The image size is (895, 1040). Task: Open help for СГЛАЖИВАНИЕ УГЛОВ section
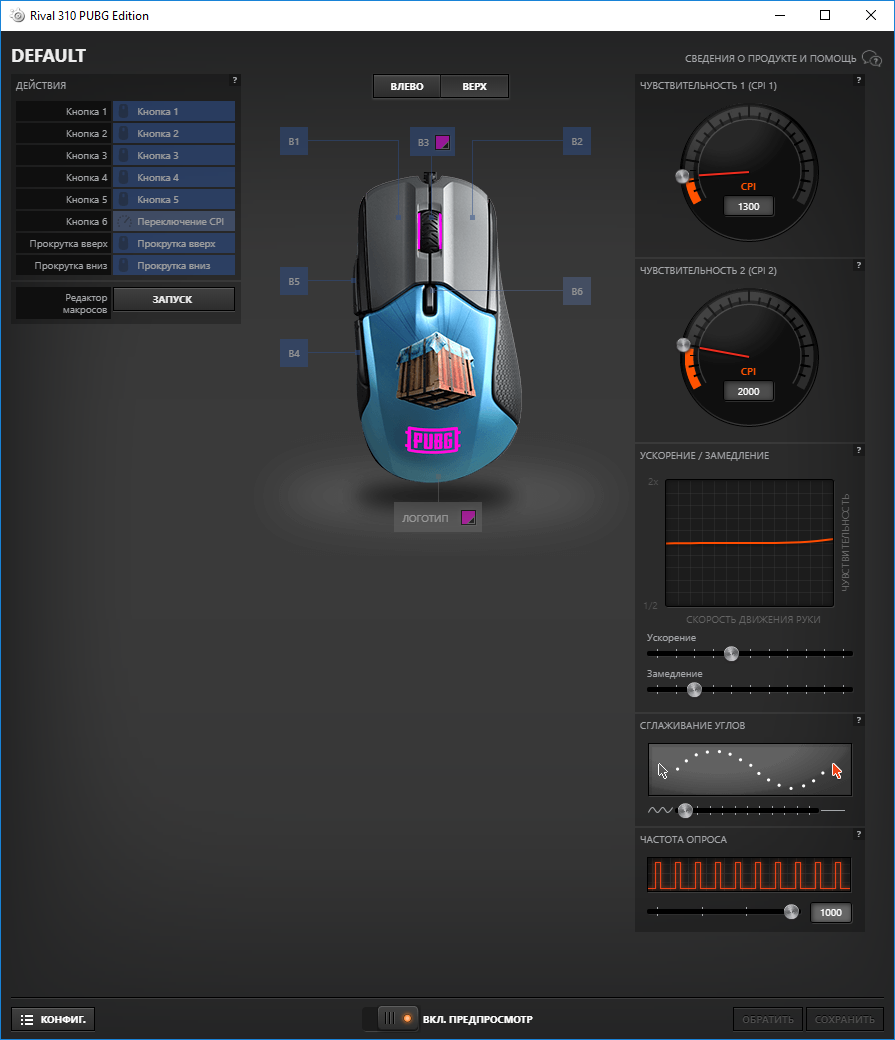(x=859, y=720)
